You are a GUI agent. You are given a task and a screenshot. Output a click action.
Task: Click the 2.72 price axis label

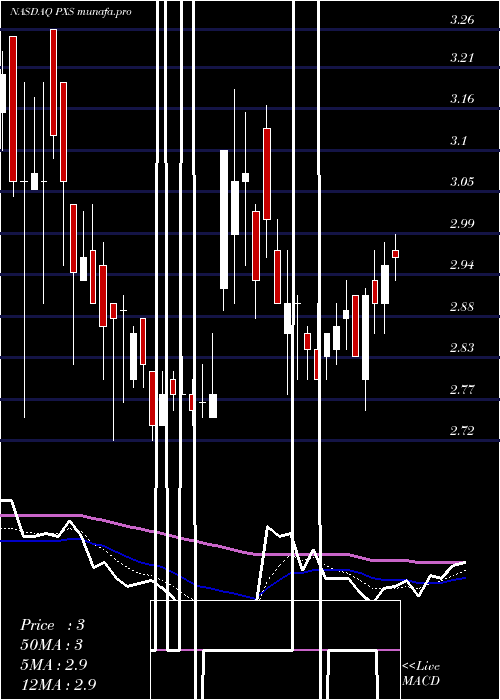[462, 431]
